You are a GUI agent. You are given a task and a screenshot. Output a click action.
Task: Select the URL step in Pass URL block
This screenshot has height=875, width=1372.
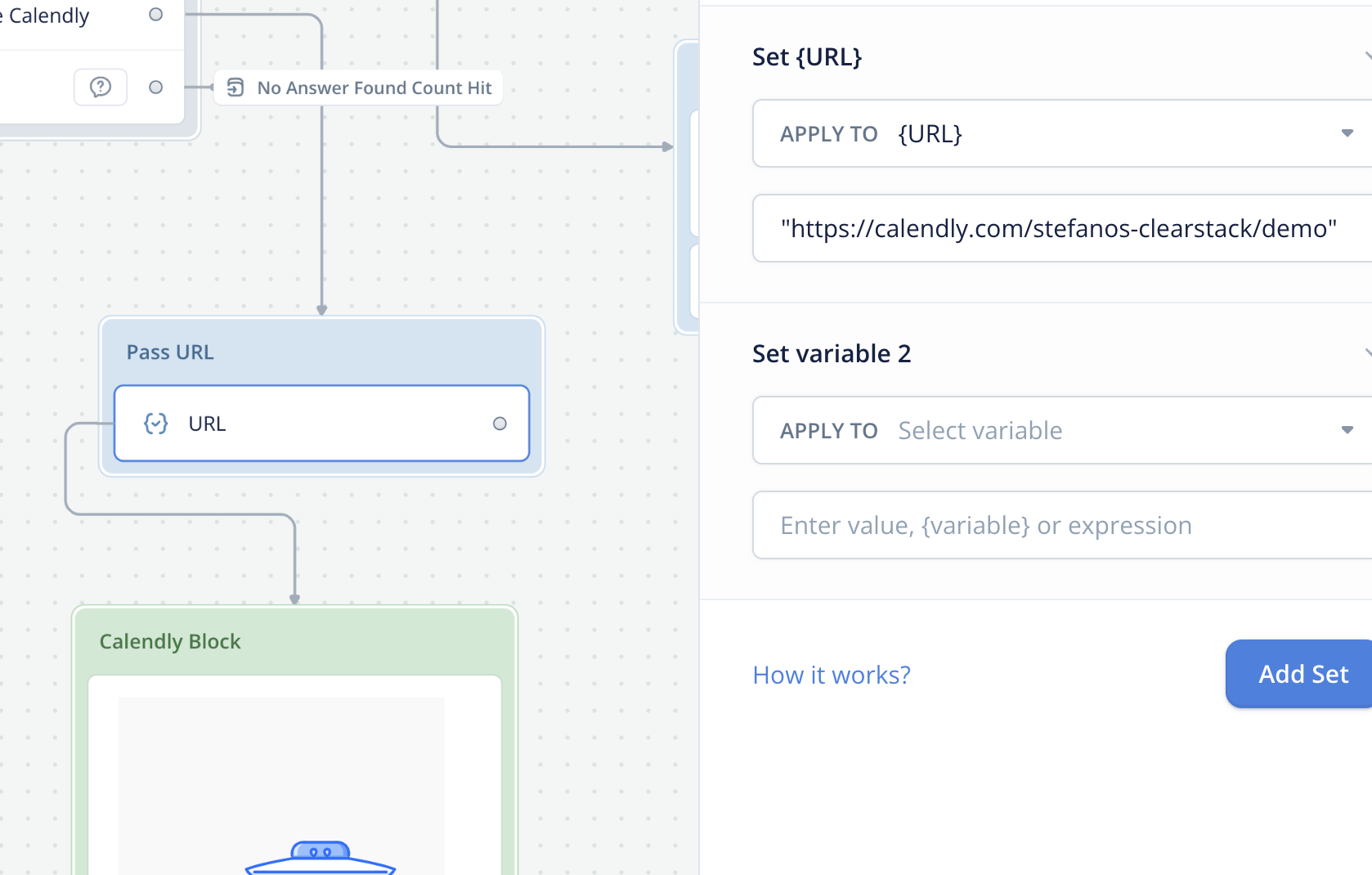click(x=321, y=424)
